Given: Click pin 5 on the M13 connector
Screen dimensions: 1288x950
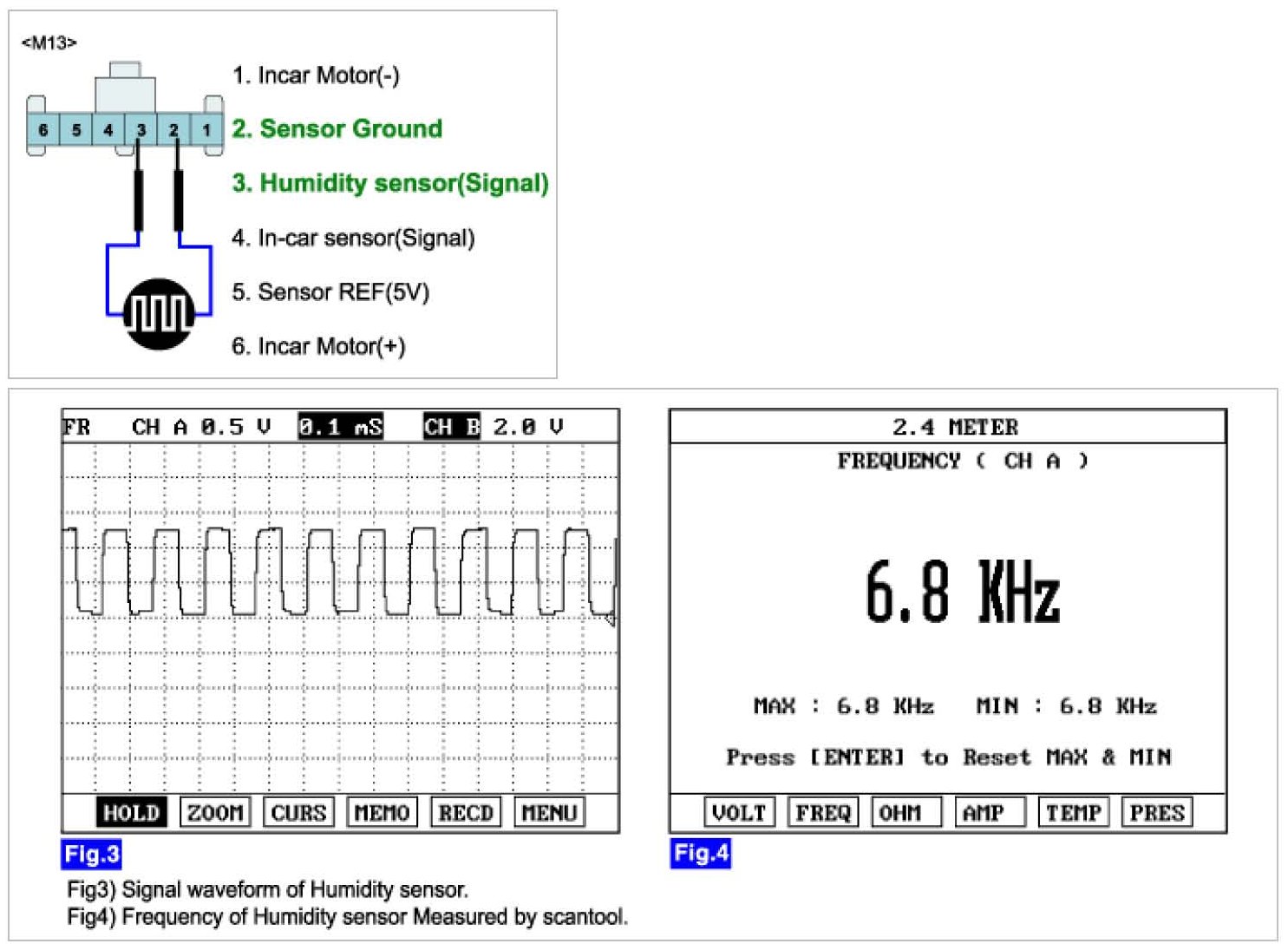Looking at the screenshot, I should tap(76, 130).
